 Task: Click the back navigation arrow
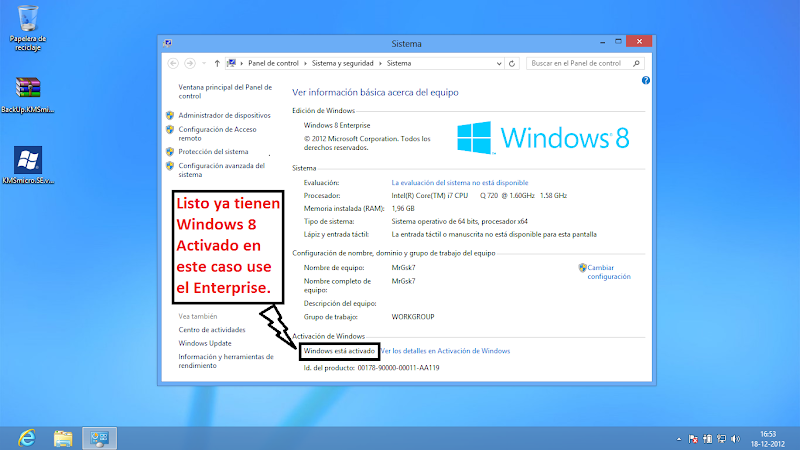(173, 63)
